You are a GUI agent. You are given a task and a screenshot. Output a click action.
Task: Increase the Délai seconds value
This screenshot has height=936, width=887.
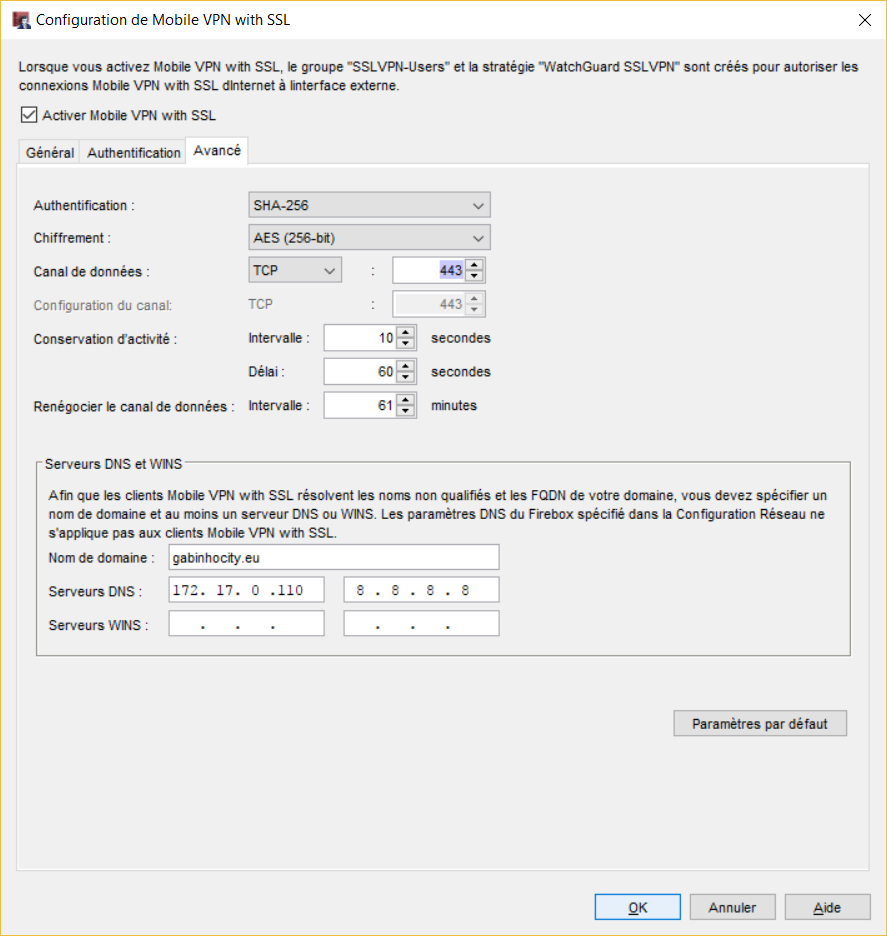tap(405, 365)
